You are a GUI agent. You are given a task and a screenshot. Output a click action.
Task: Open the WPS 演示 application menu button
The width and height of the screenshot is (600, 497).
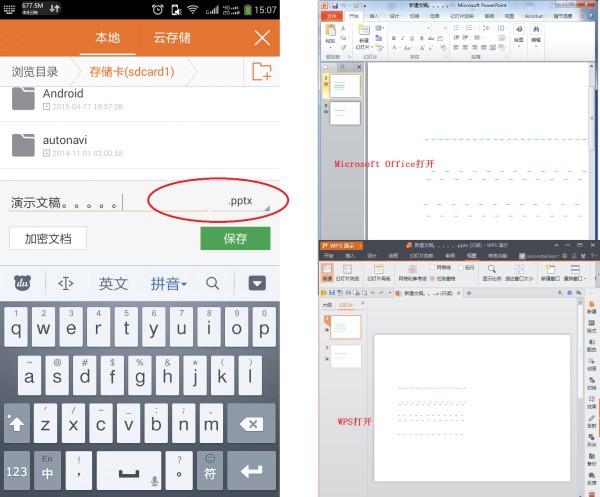click(x=342, y=246)
